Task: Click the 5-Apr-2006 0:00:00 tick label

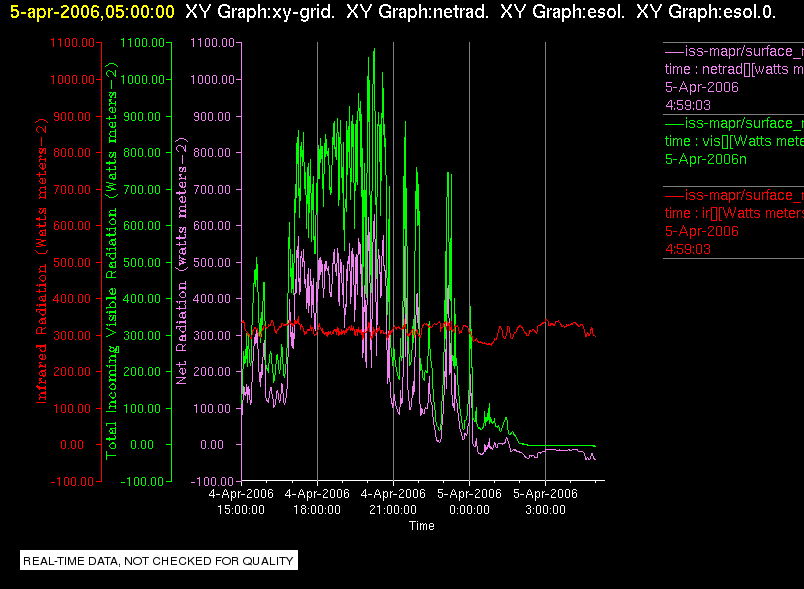Action: 469,502
